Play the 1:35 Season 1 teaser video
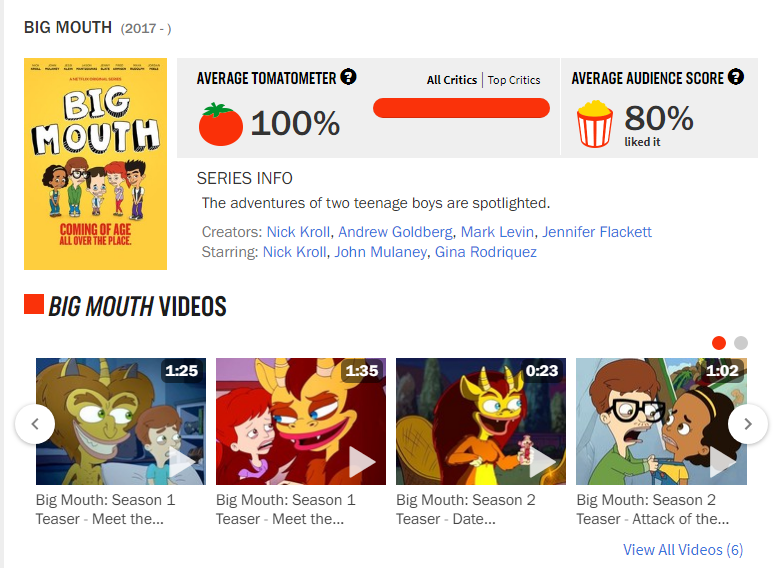Viewport: 778px width, 568px height. coord(301,421)
